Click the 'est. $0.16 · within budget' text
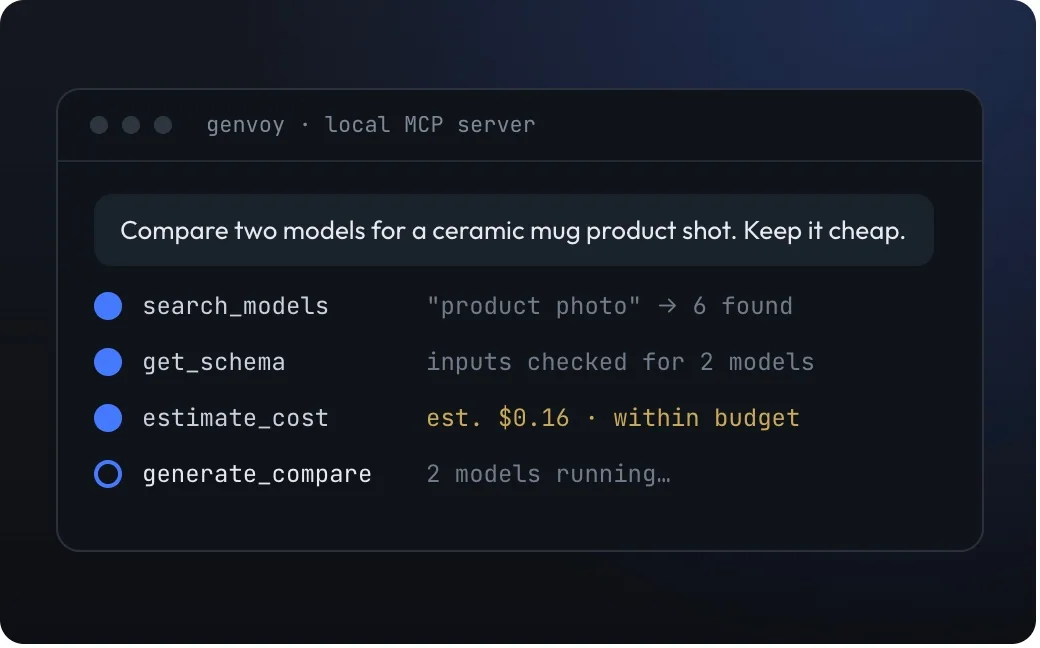Screen dimensions: 1040x648 pyautogui.click(x=613, y=418)
